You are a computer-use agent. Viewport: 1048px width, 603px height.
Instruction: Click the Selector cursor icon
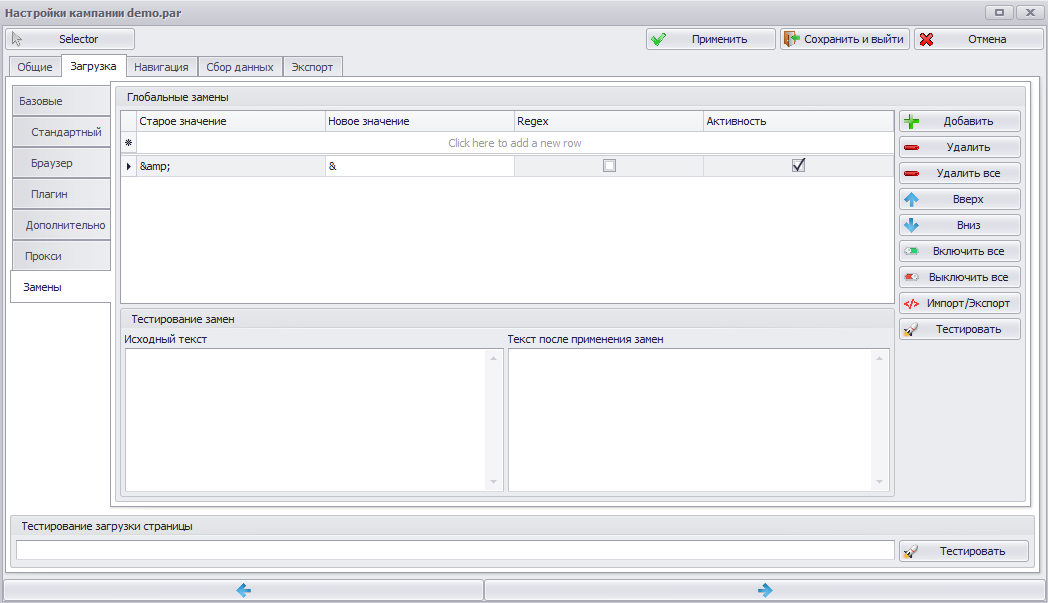[17, 39]
